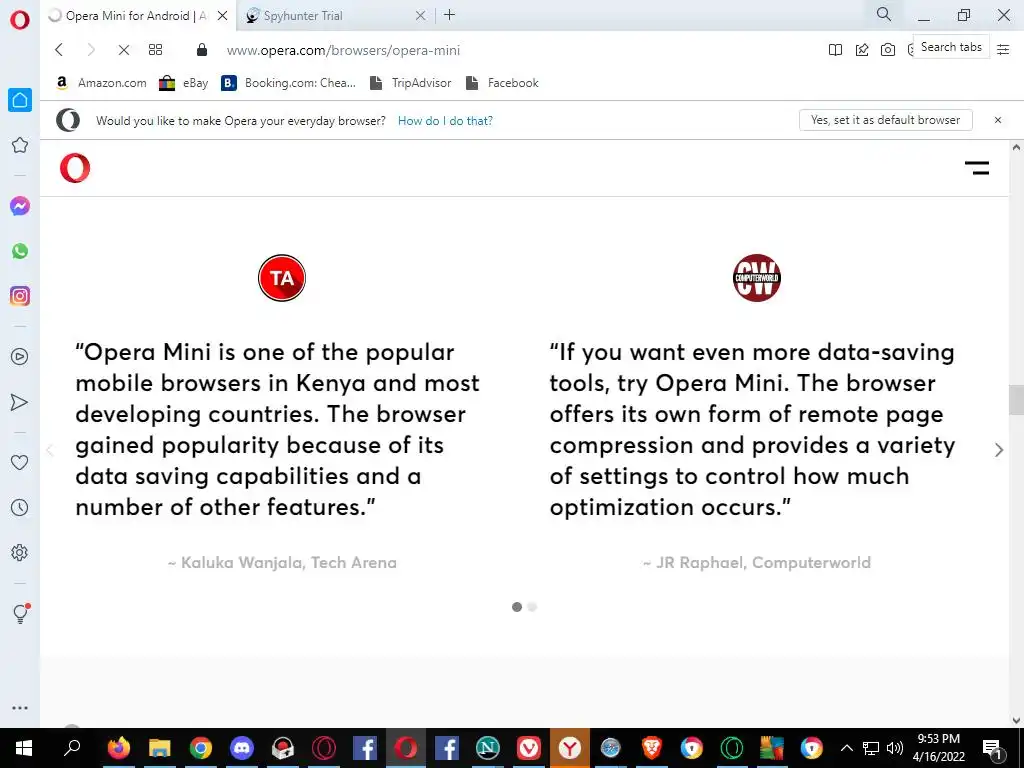1024x768 pixels.
Task: Enable reader mode book icon
Action: coord(835,50)
